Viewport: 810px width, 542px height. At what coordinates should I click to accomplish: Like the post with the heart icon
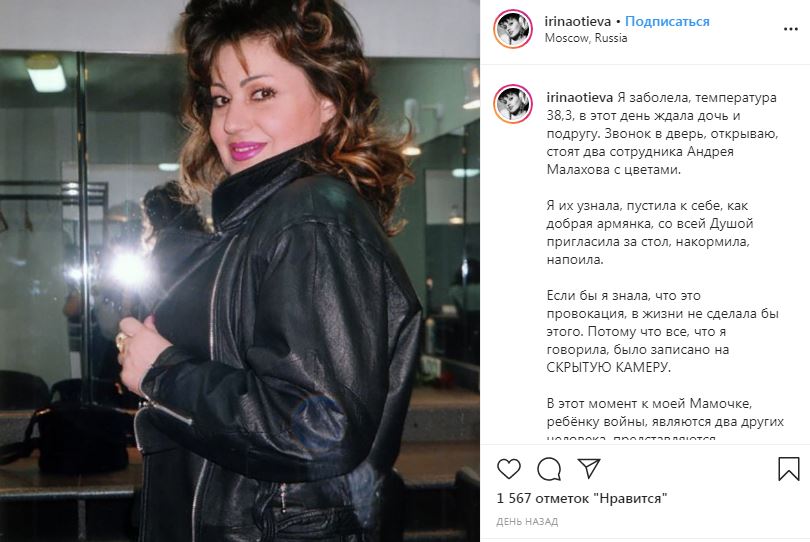coord(509,469)
